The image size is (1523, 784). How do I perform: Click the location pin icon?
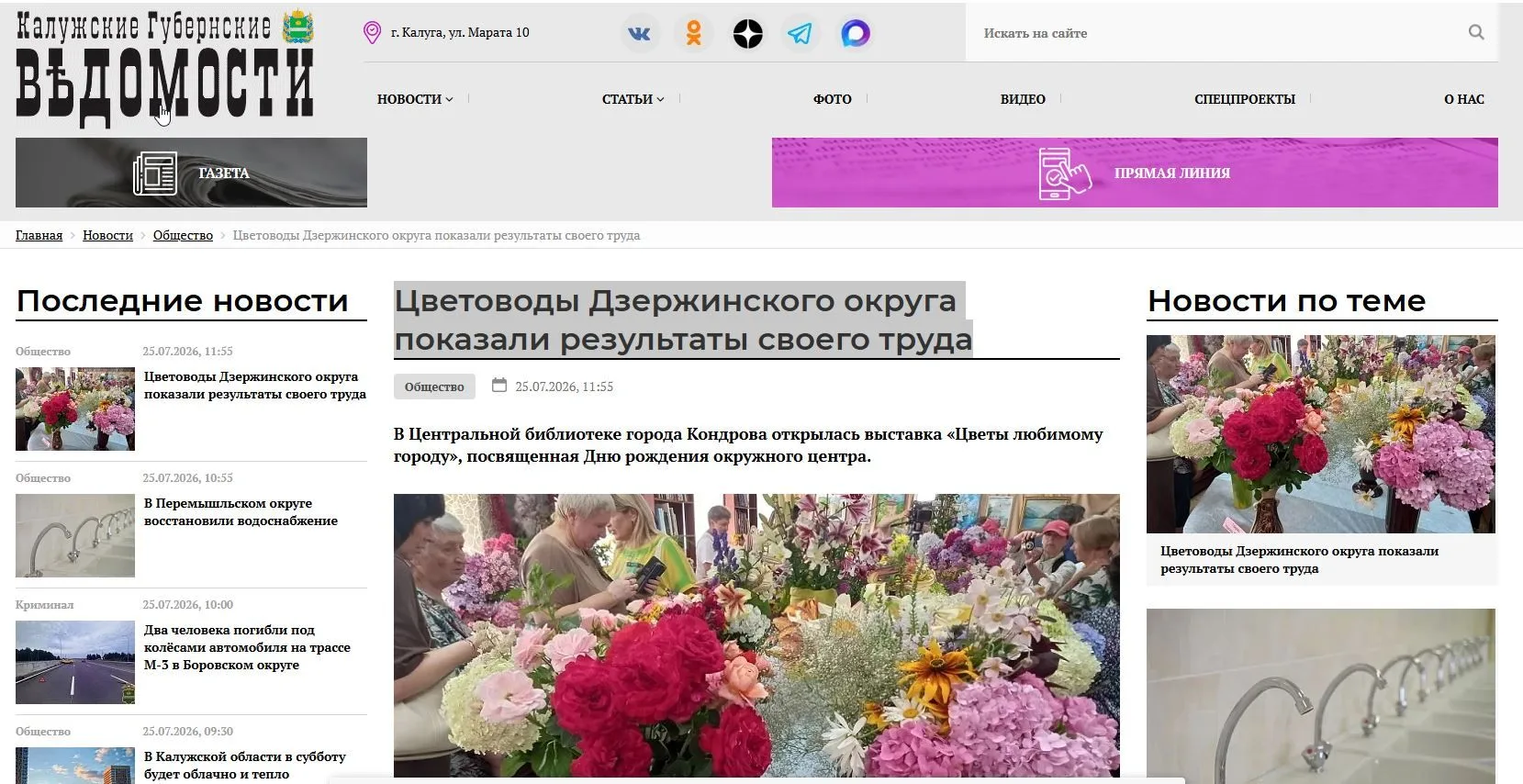click(372, 33)
